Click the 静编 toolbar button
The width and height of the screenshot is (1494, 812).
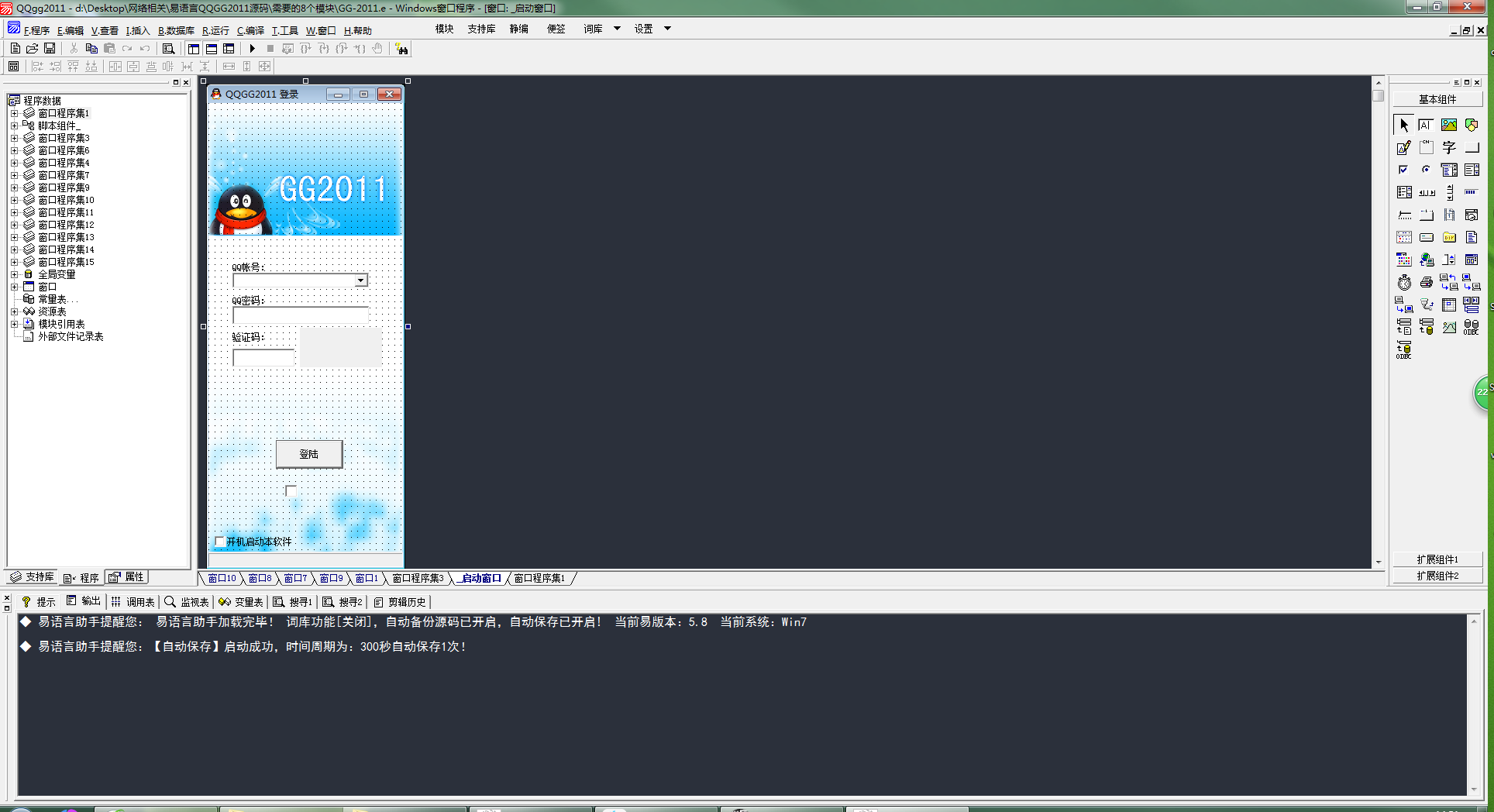coord(519,29)
